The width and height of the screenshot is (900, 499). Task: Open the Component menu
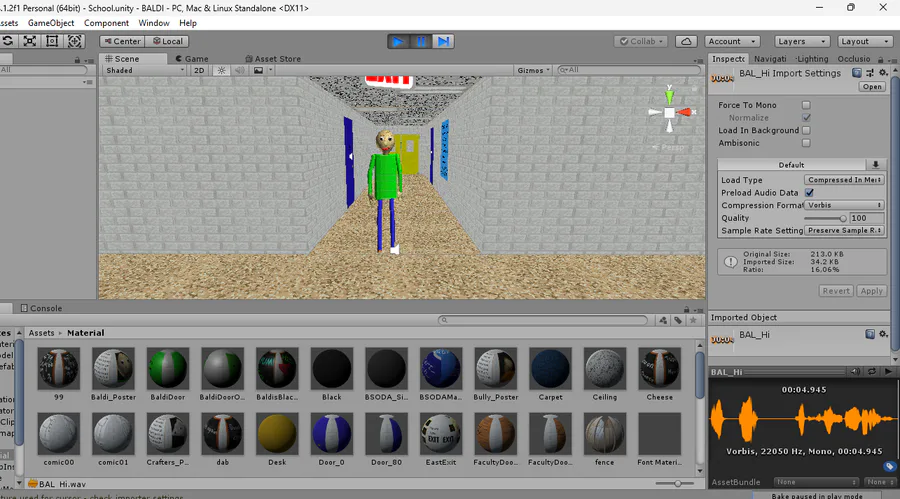(x=106, y=23)
